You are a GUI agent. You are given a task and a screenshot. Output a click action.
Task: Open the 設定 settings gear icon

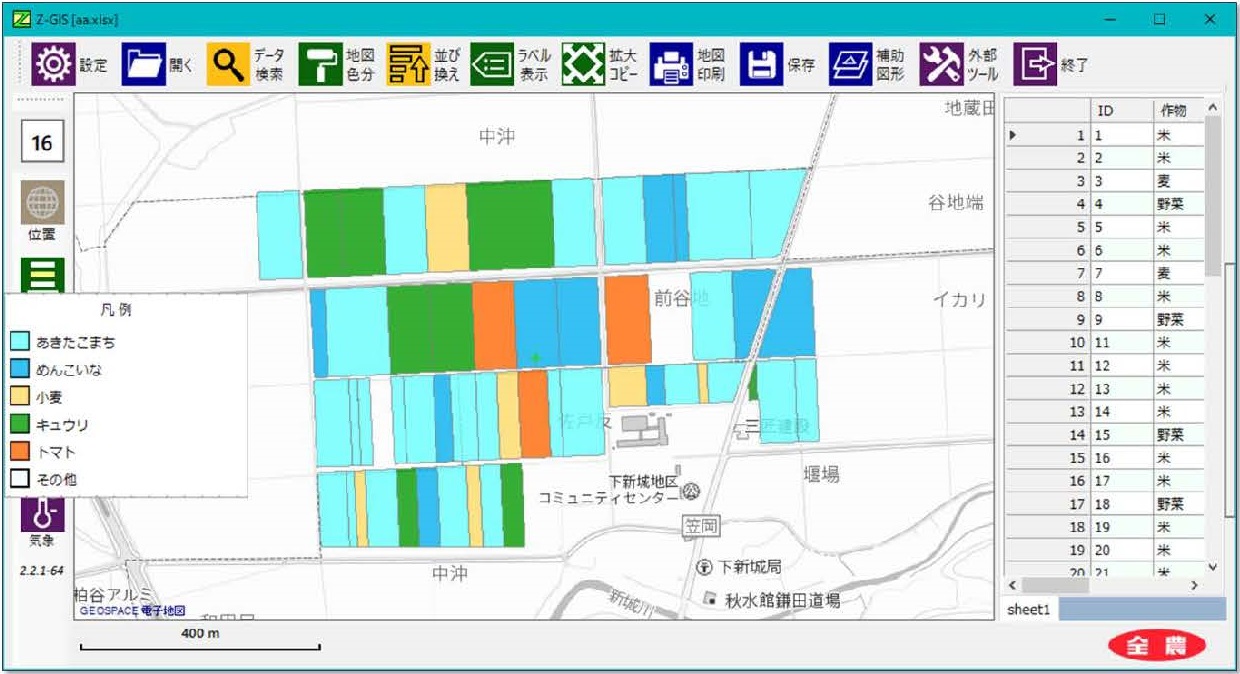click(52, 65)
